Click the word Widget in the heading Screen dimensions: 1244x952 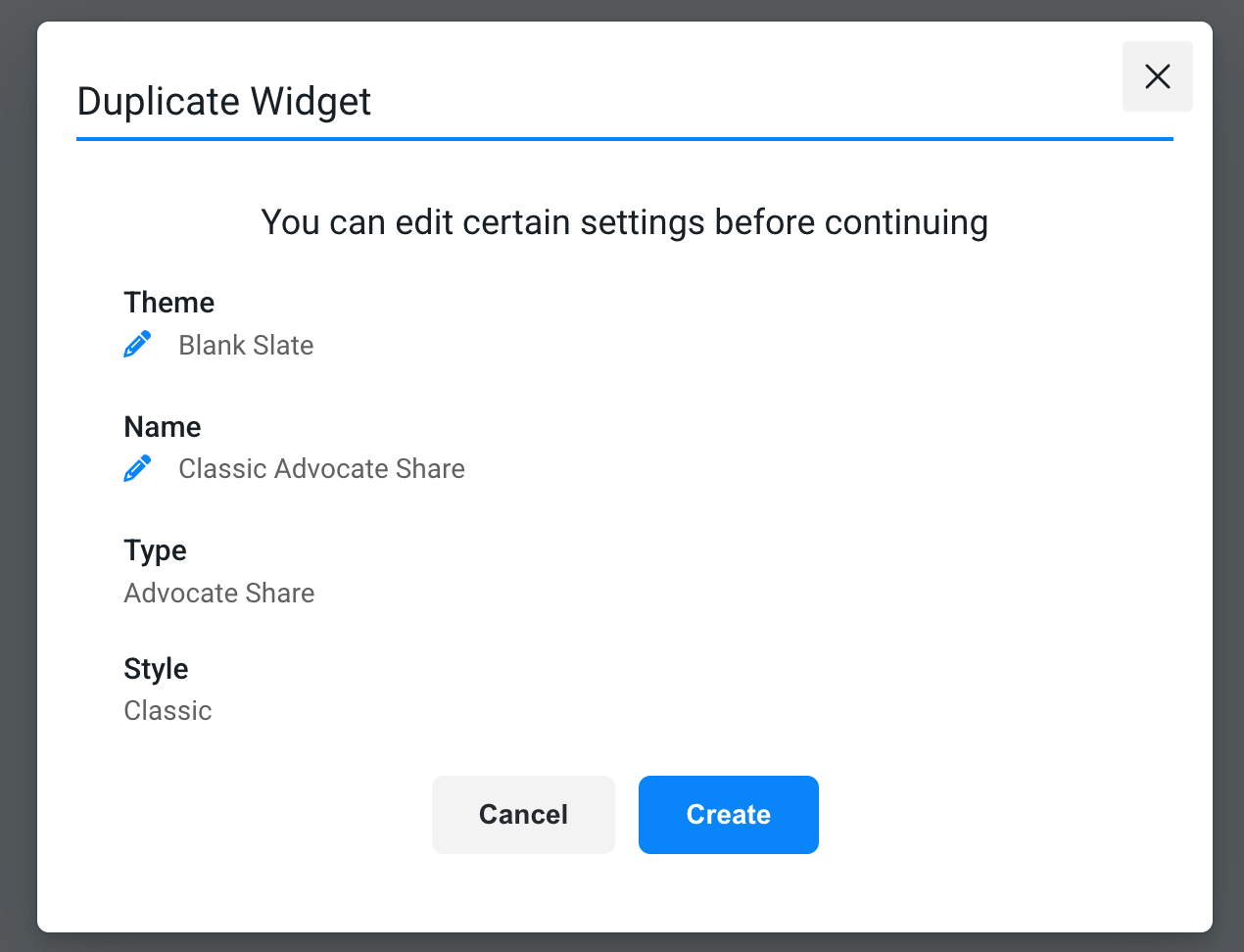click(311, 102)
